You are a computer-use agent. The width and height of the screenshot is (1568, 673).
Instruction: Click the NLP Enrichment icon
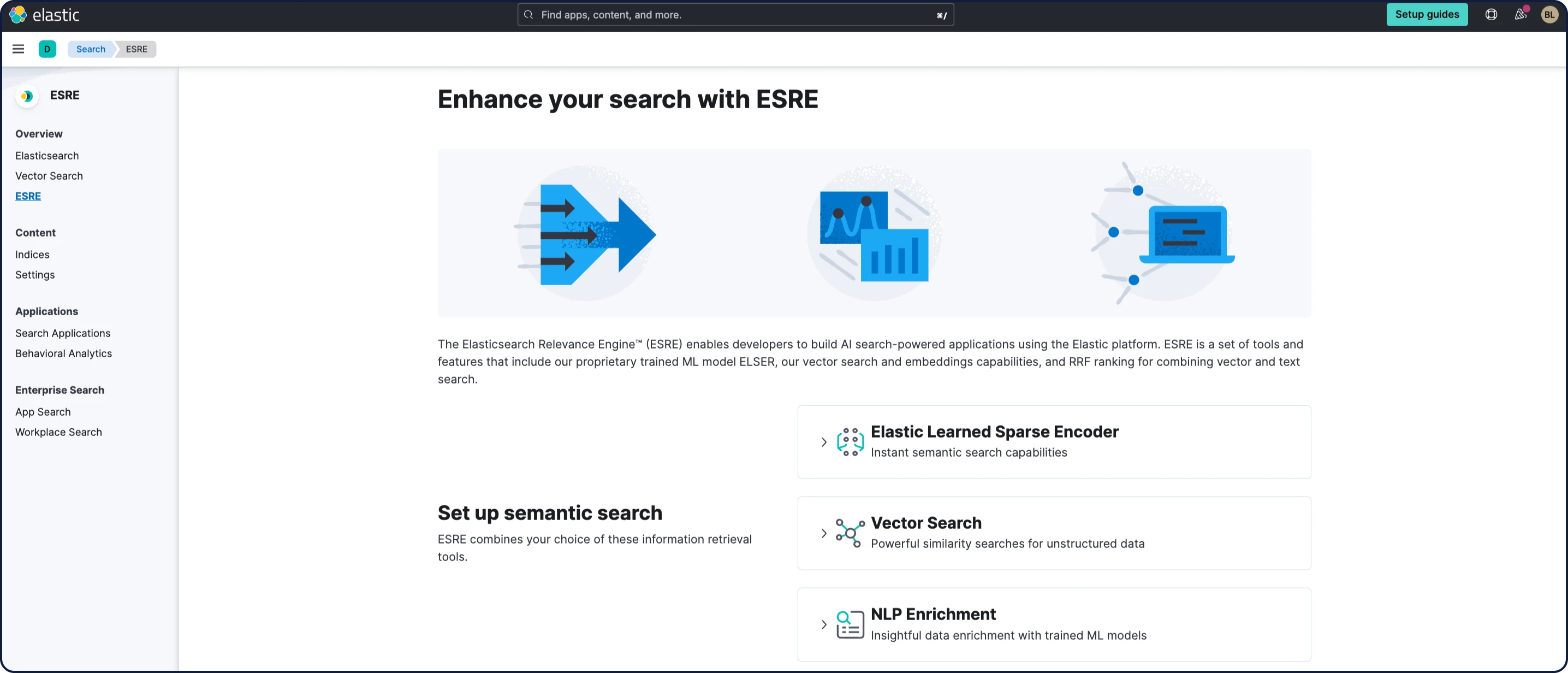click(850, 624)
